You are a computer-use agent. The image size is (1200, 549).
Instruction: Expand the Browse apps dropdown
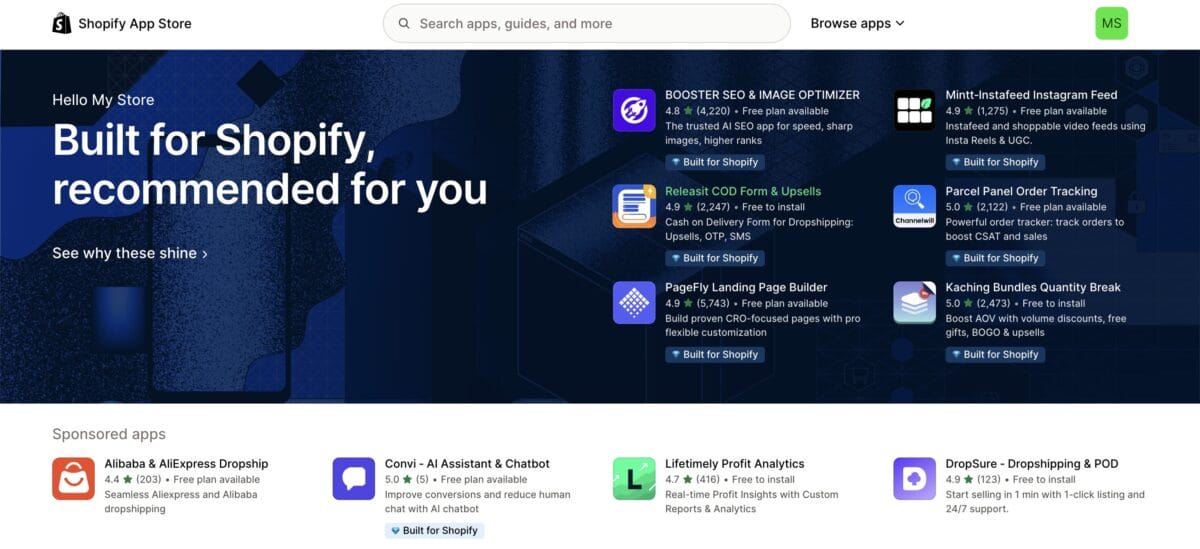click(x=857, y=23)
